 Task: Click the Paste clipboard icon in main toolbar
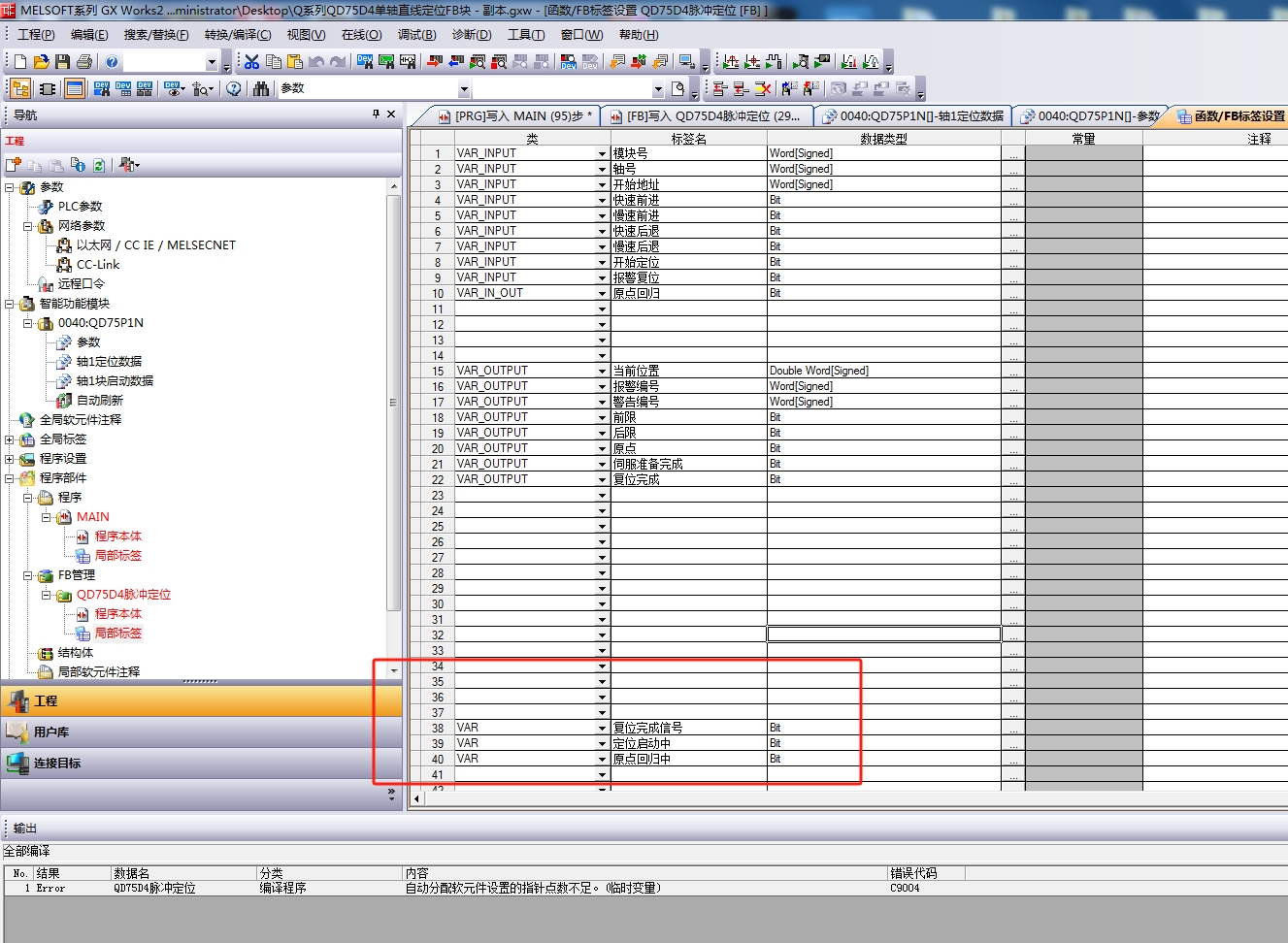[295, 62]
